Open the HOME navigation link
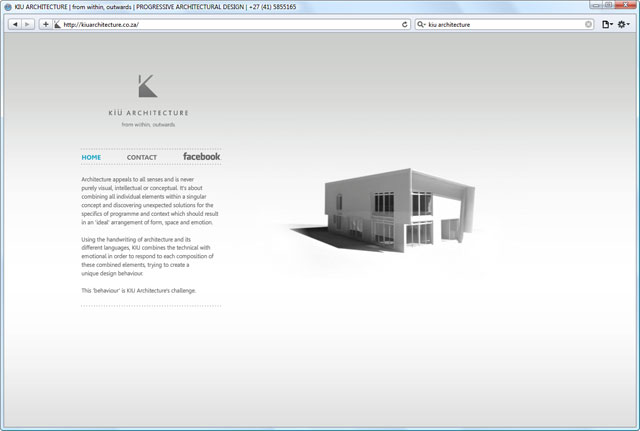Viewport: 640px width, 431px height. [91, 157]
